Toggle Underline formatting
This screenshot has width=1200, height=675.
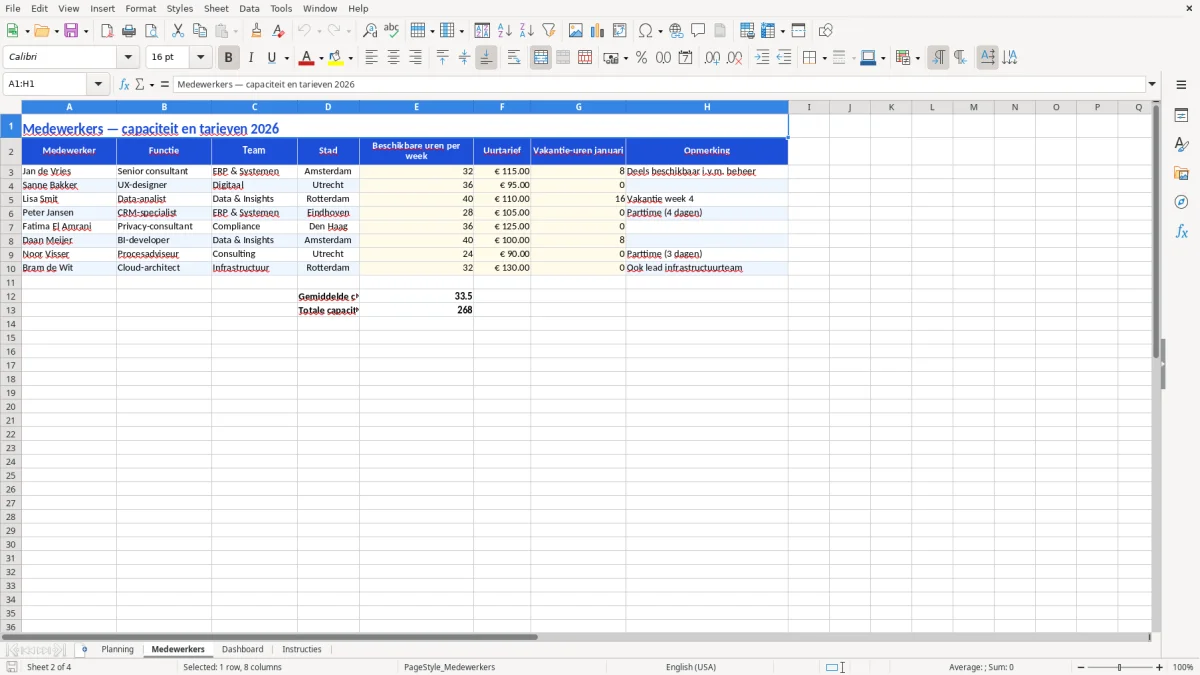tap(271, 58)
